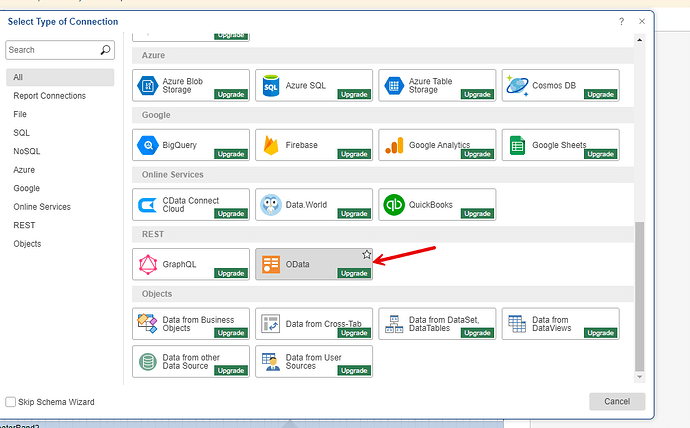
Task: Click Upgrade badge on Firebase
Action: point(354,154)
